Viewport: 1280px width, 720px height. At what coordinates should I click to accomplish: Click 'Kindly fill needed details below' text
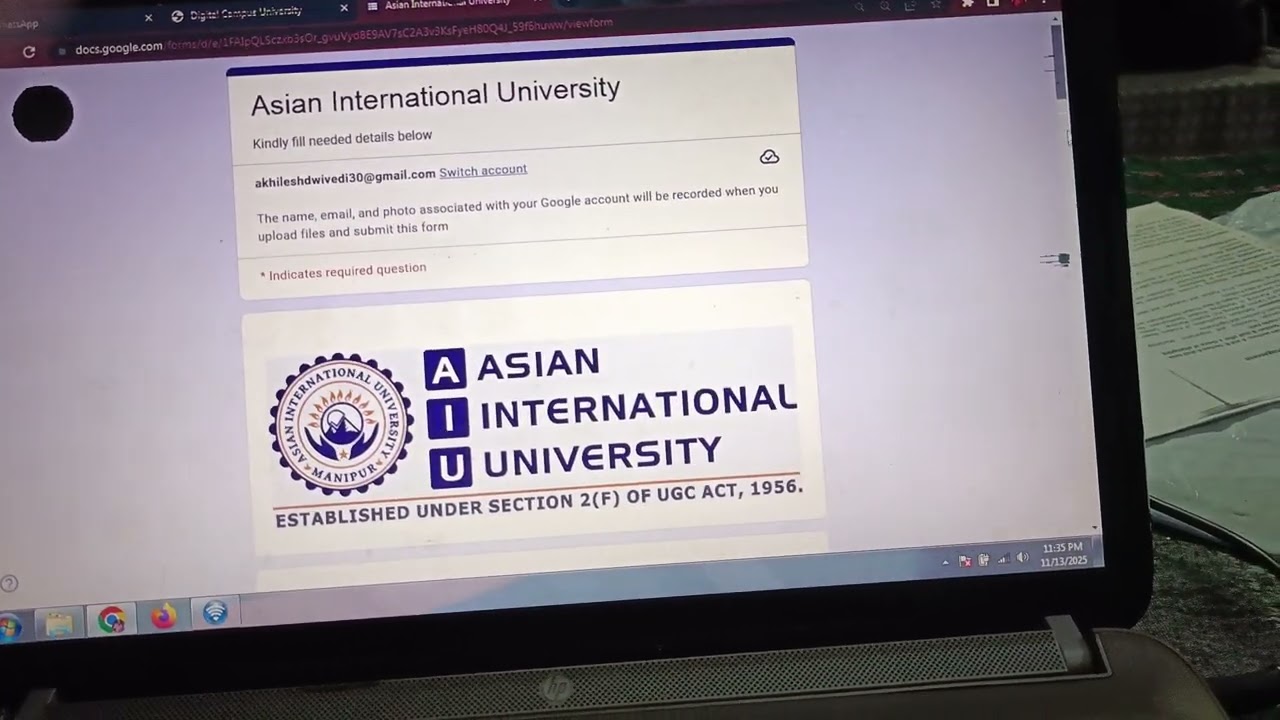[342, 139]
